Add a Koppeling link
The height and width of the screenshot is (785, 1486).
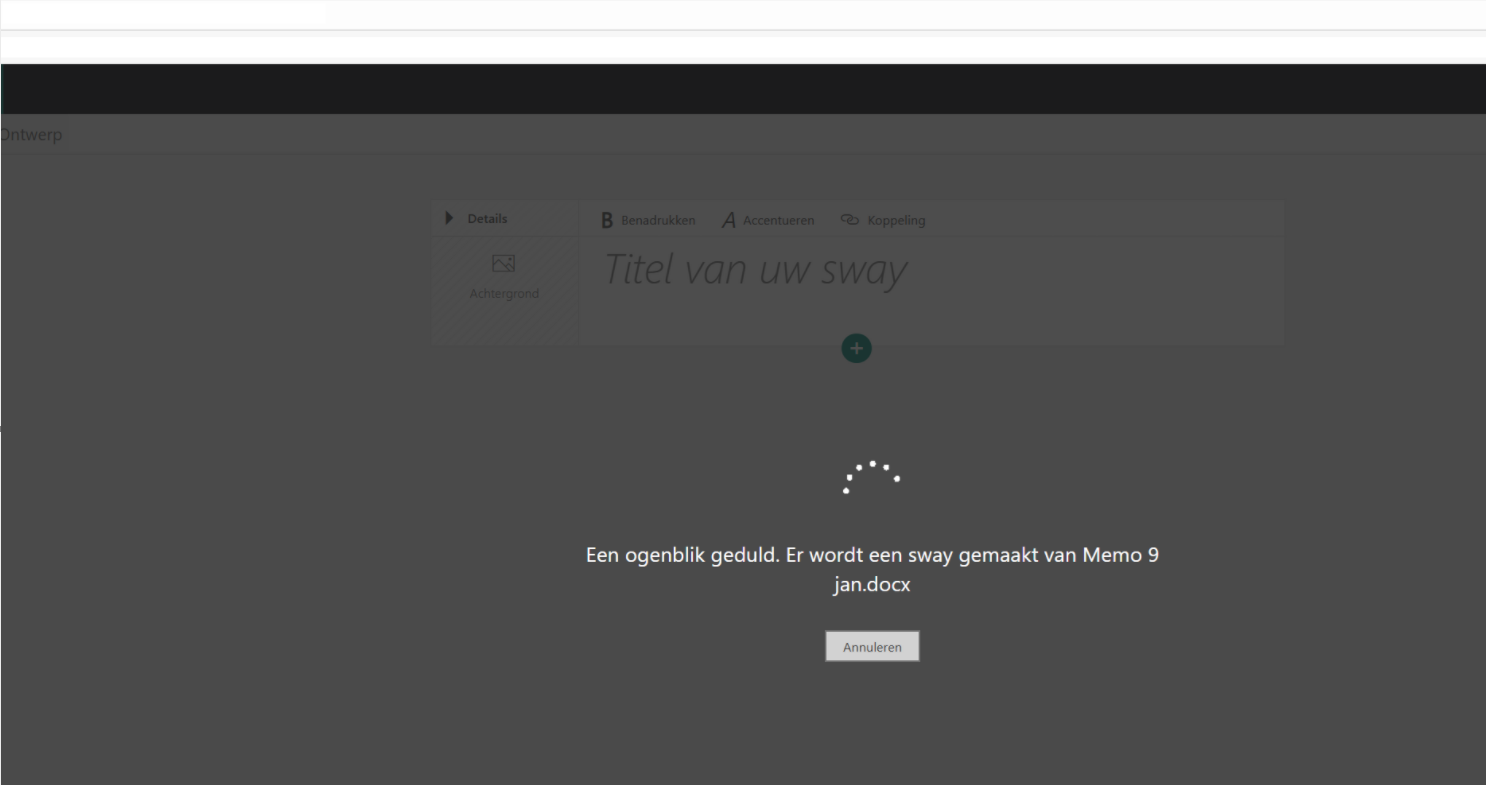883,221
